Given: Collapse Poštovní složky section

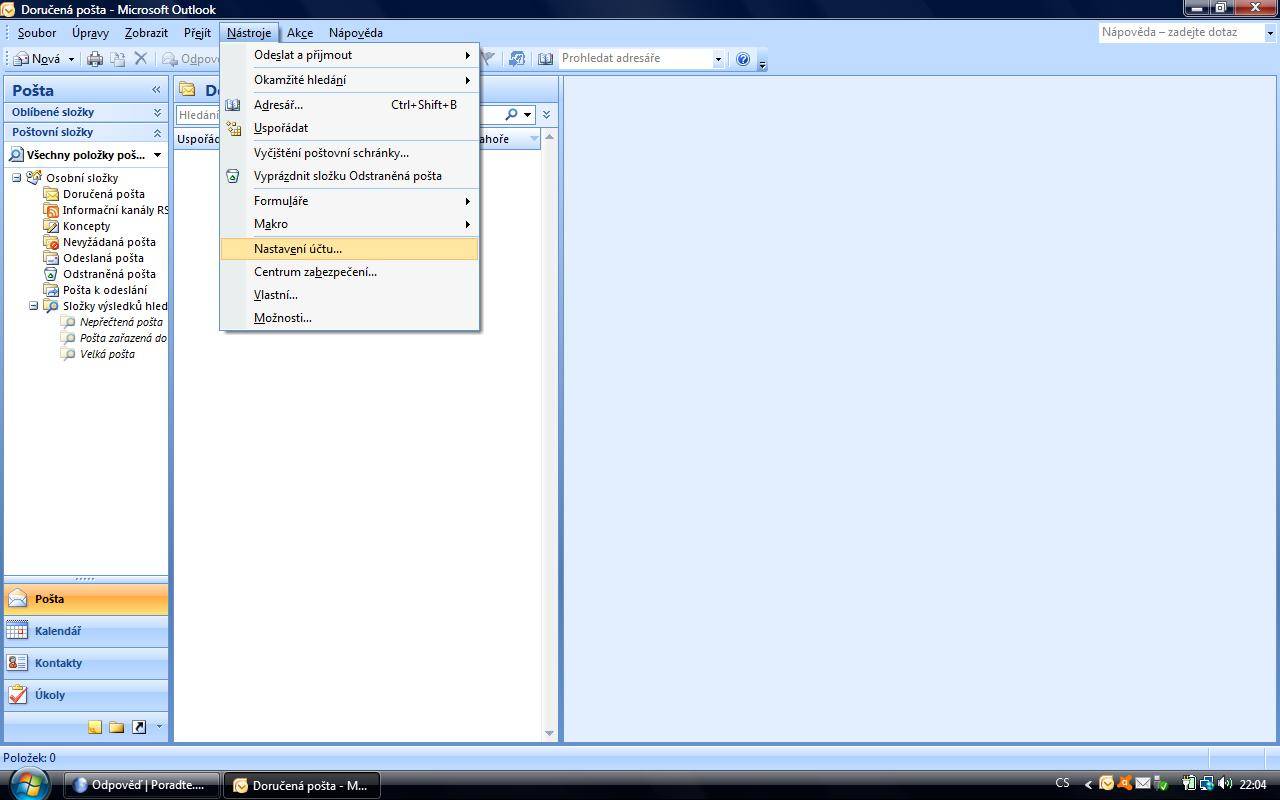Looking at the screenshot, I should (x=157, y=132).
